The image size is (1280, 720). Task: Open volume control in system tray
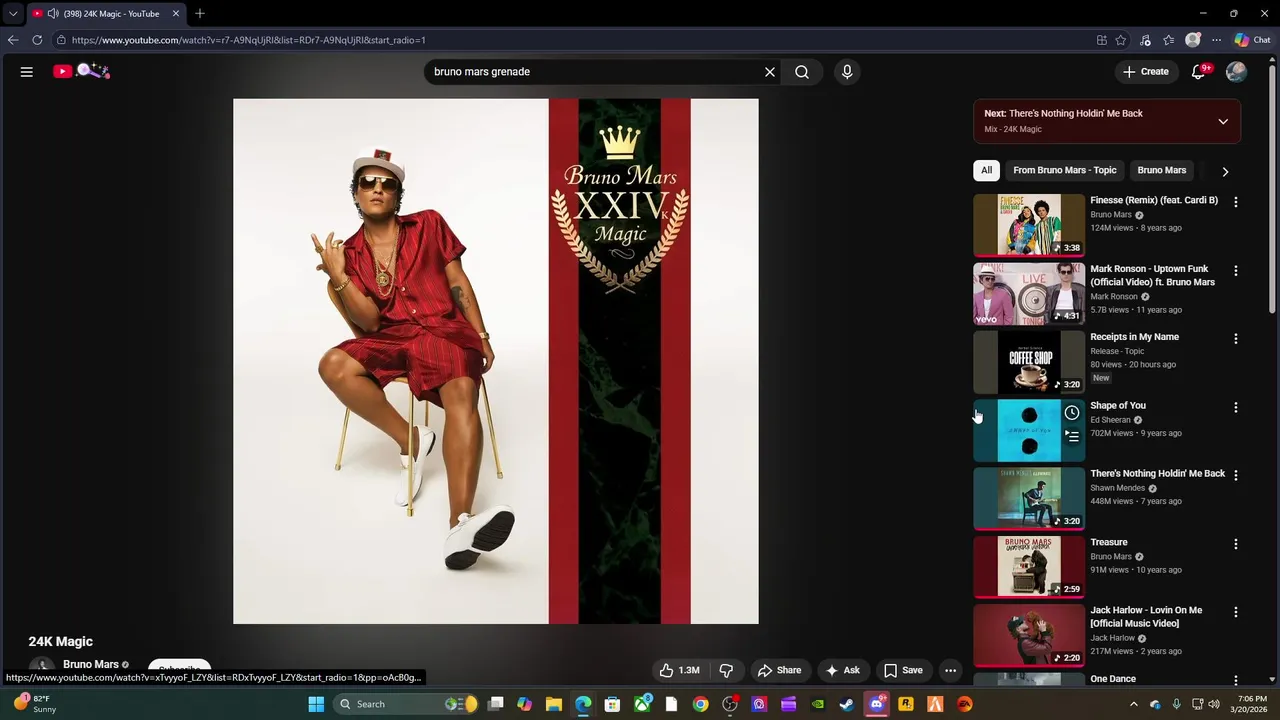(1215, 704)
